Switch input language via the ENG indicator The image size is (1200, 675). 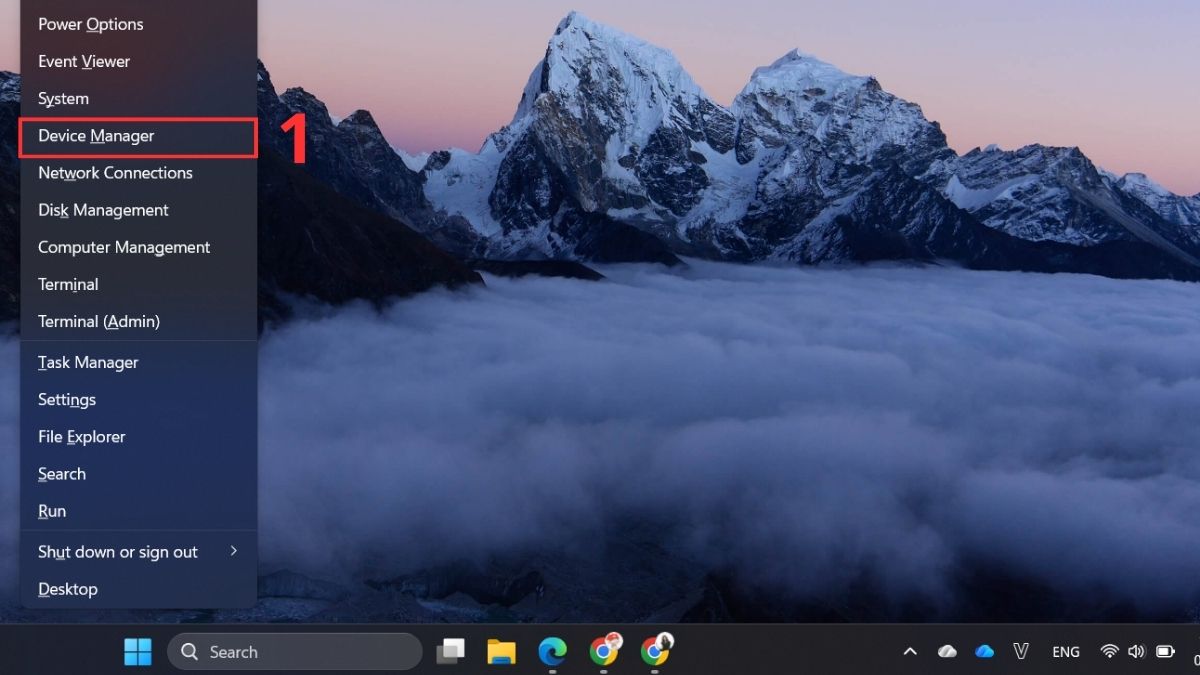click(1066, 651)
